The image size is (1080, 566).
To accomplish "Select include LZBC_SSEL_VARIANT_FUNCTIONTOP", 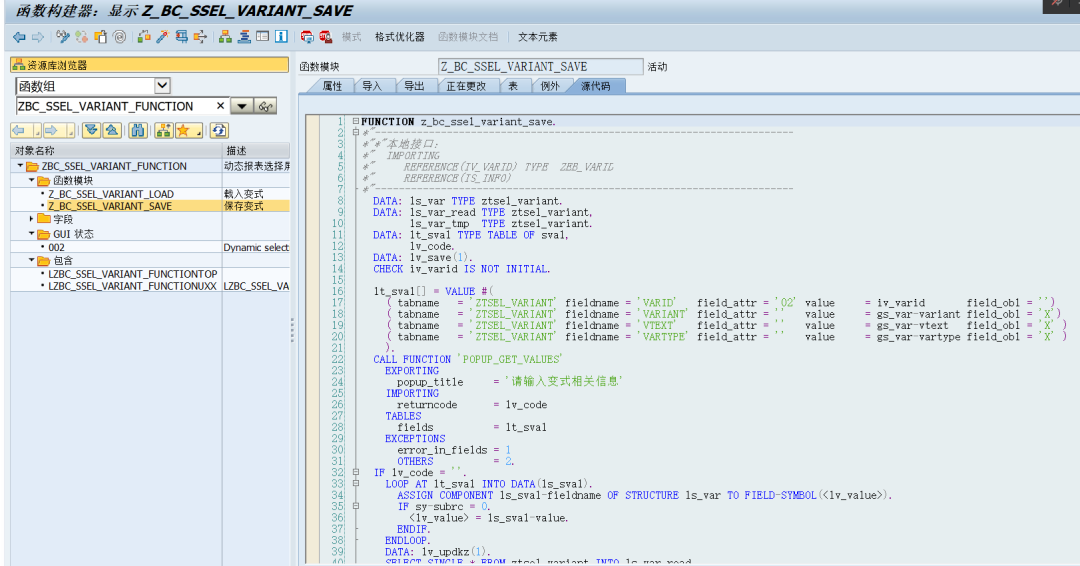I will tap(133, 274).
